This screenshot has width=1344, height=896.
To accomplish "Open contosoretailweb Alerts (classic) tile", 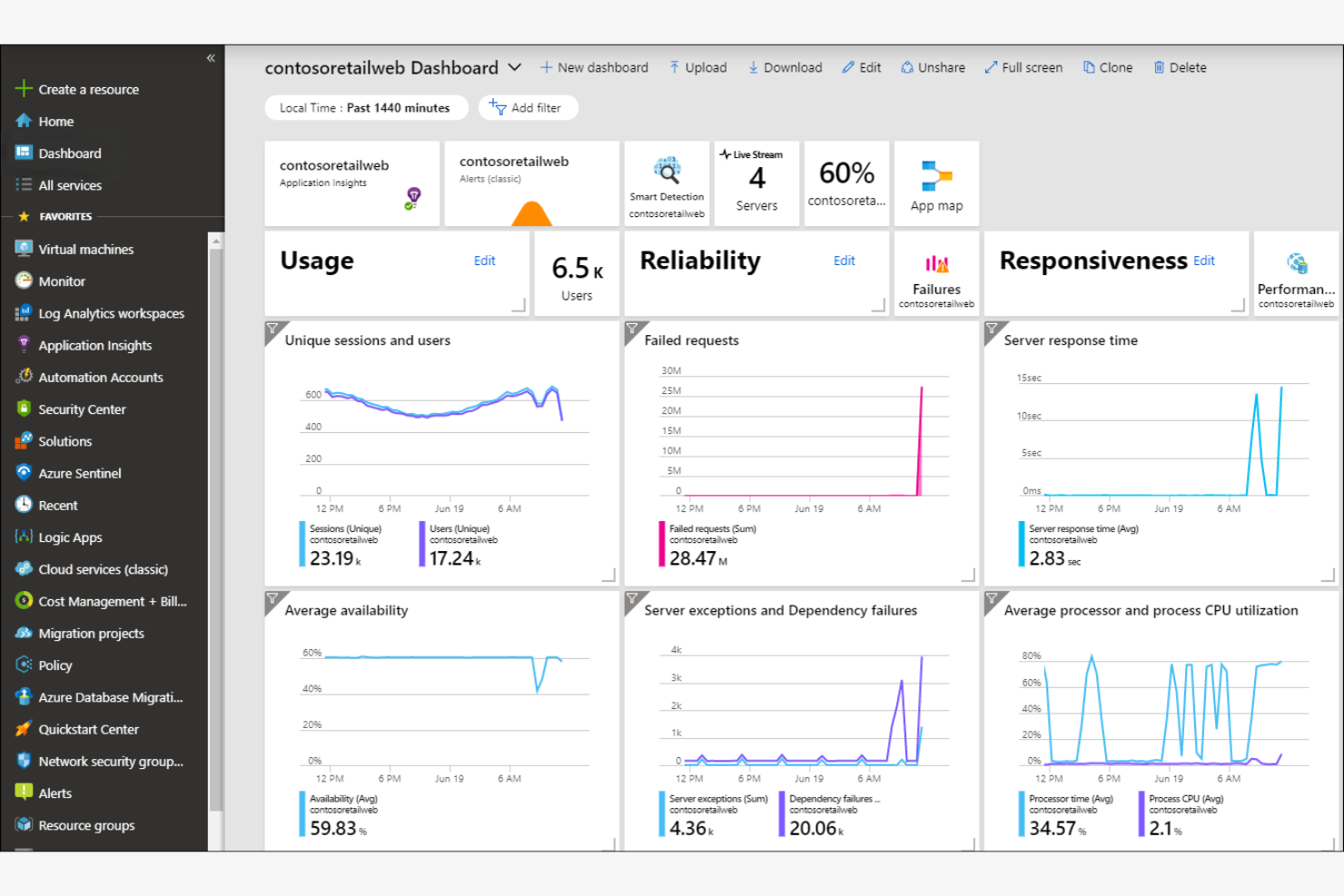I will [x=532, y=183].
